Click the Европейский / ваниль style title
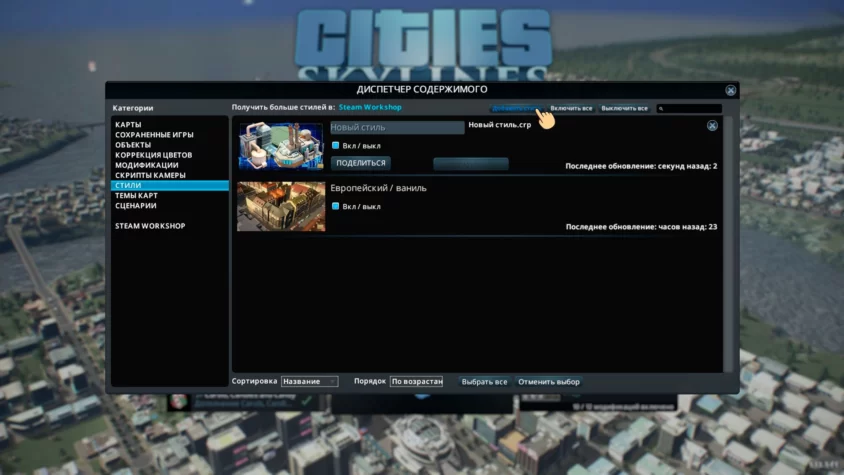The height and width of the screenshot is (475, 844). pyautogui.click(x=378, y=188)
